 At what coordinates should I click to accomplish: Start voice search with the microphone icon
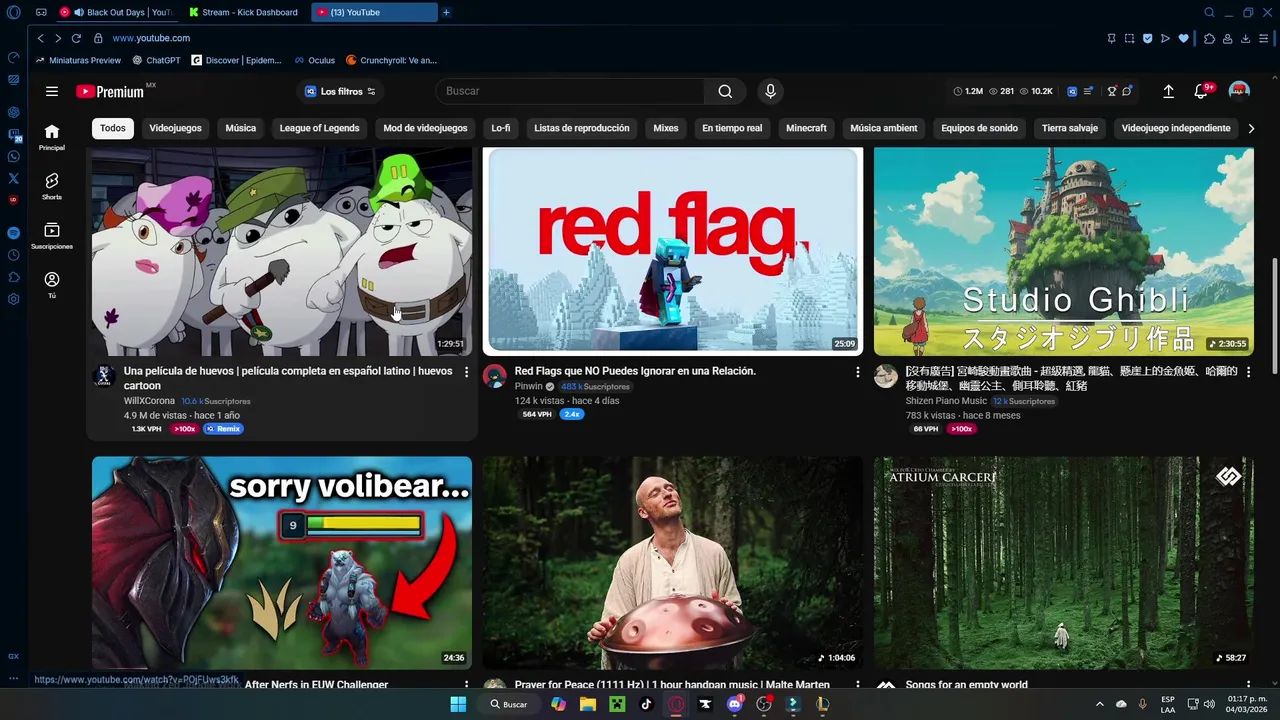click(770, 91)
